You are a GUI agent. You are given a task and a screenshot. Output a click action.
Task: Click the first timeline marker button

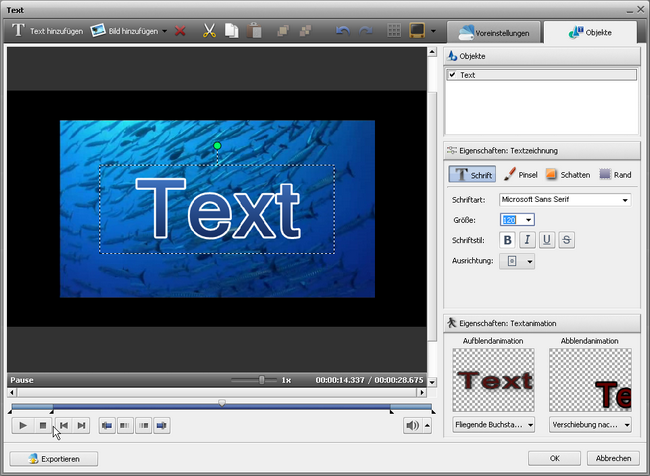[107, 425]
